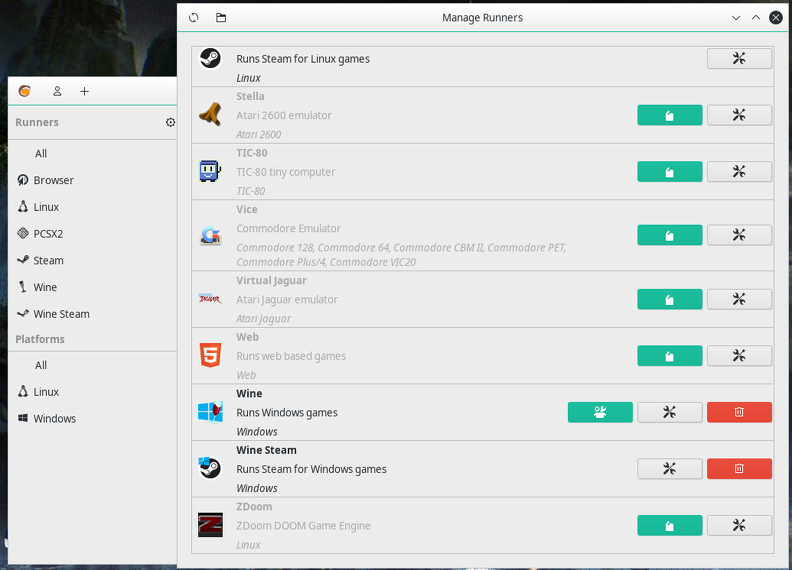This screenshot has width=792, height=570.
Task: Open Vice runner configuration
Action: pos(739,235)
